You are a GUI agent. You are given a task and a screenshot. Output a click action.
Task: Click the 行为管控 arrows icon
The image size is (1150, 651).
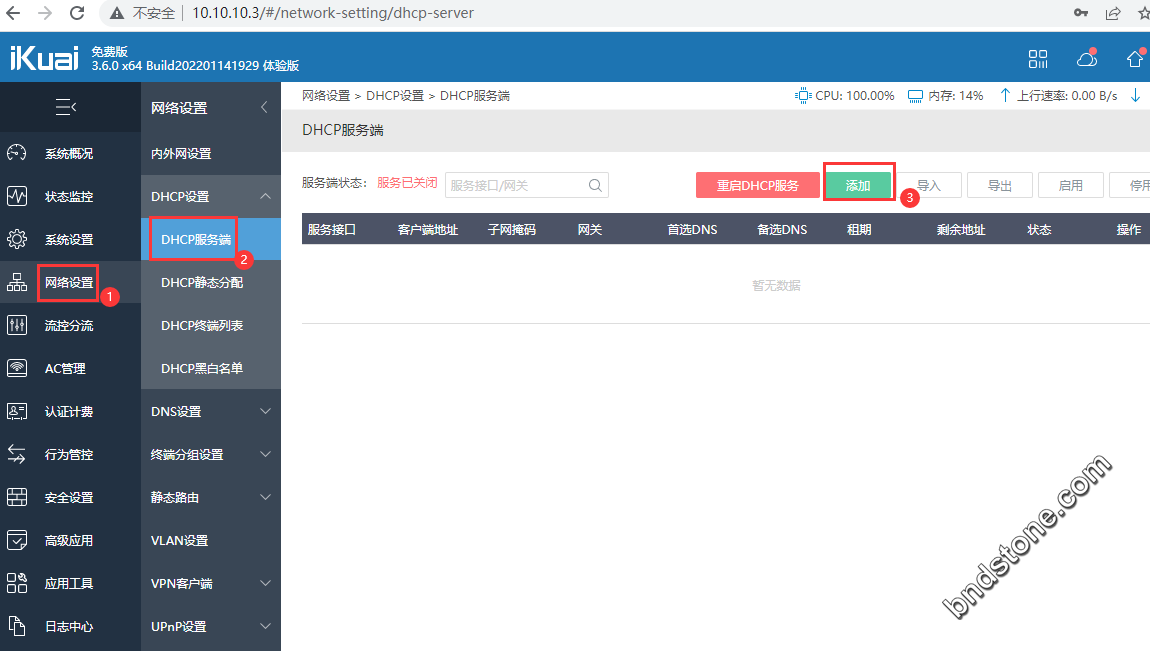(x=17, y=455)
